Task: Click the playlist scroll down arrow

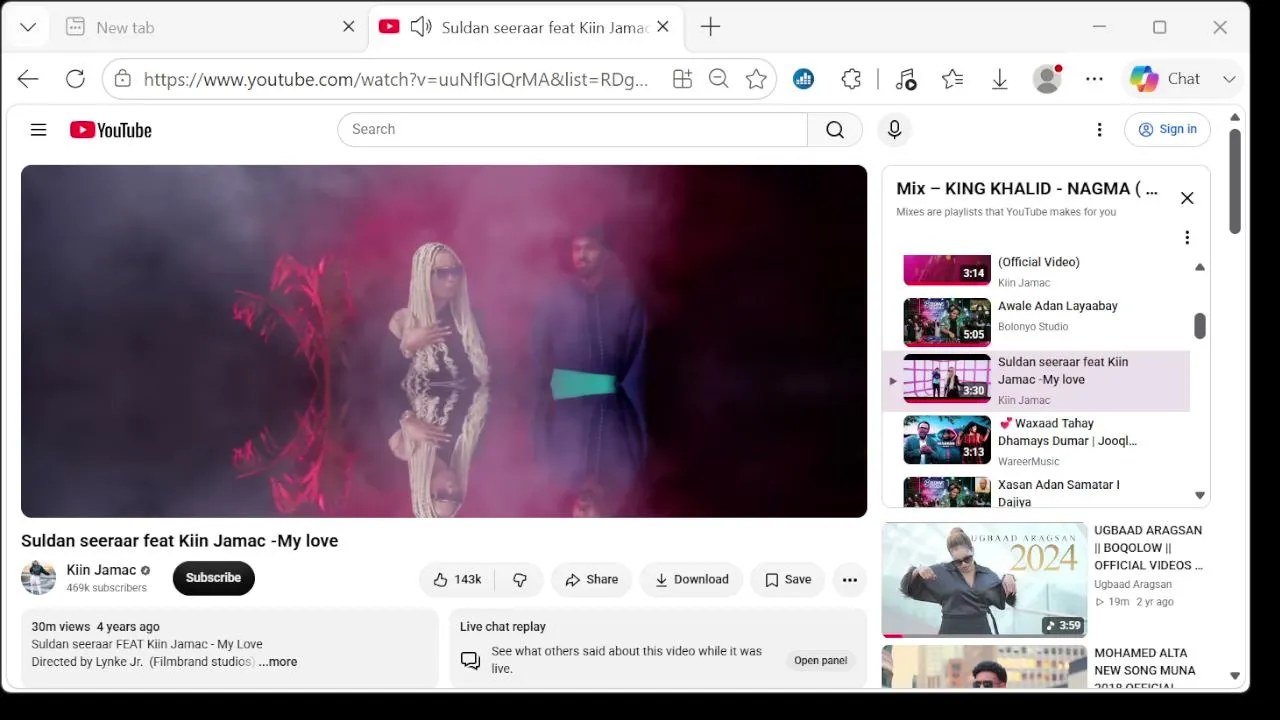Action: 1200,495
